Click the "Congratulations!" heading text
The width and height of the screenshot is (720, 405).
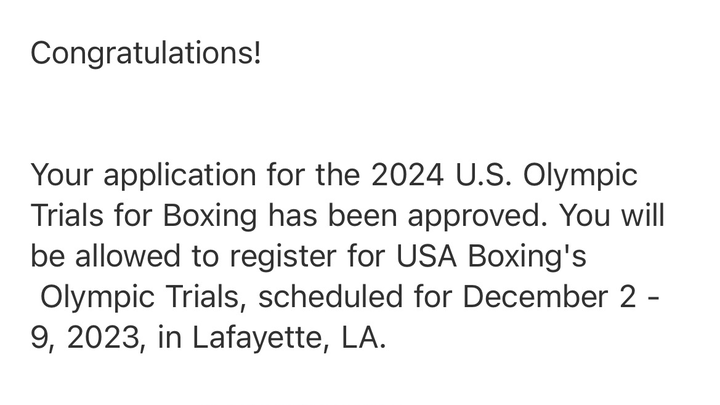[x=146, y=54]
